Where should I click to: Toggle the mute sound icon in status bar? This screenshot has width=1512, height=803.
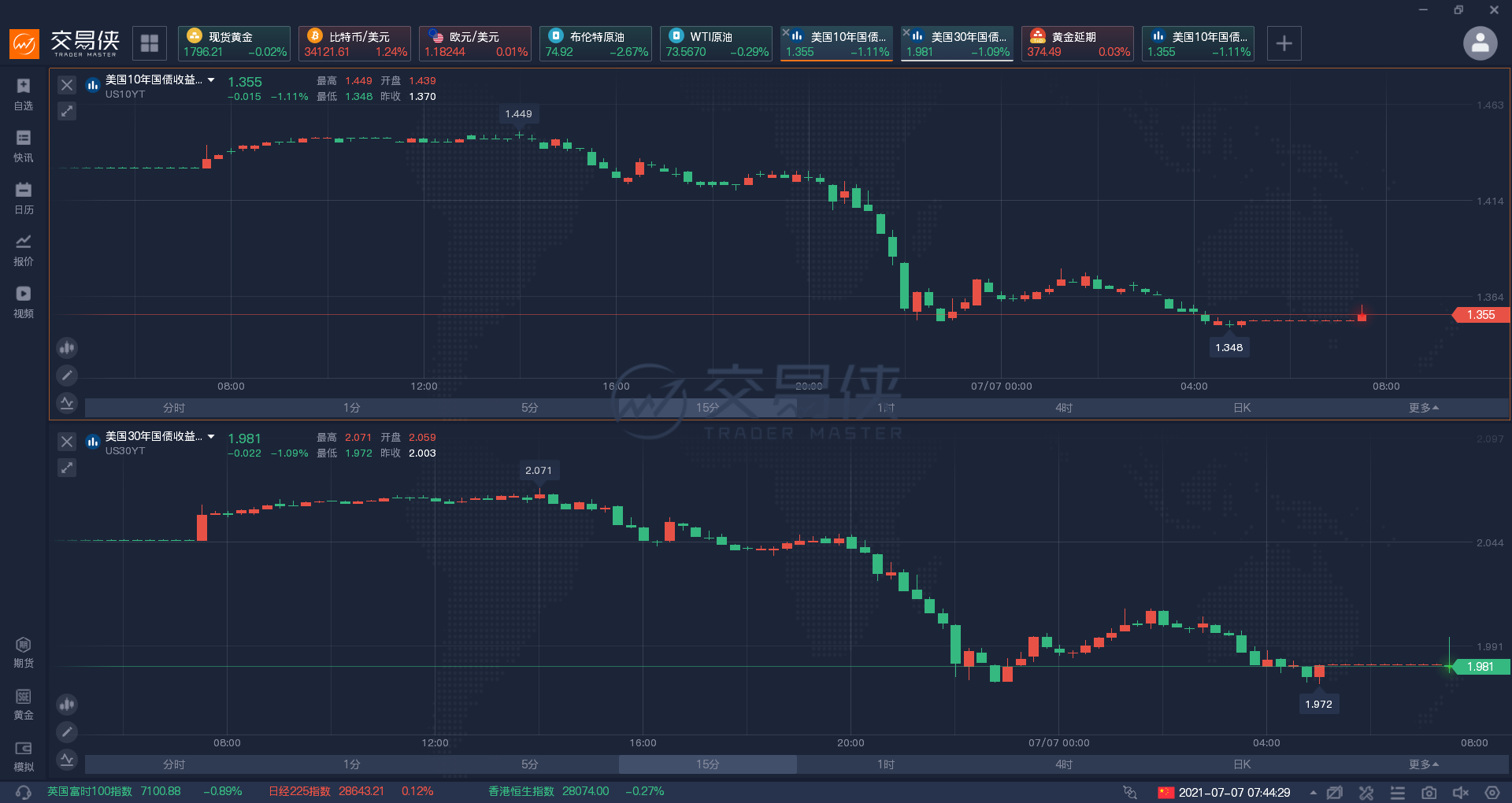1460,792
